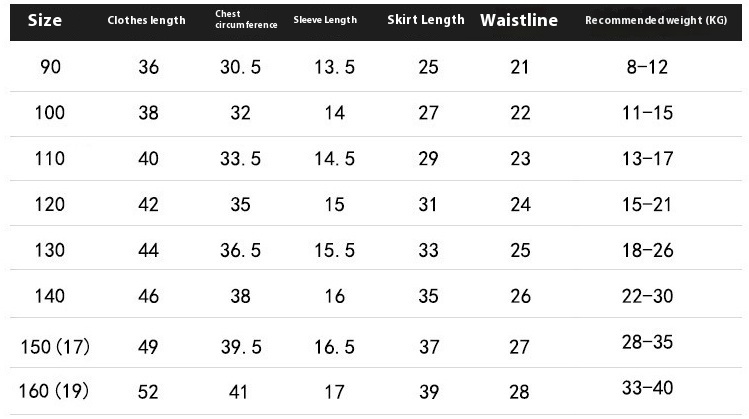The width and height of the screenshot is (749, 419).
Task: Click the size 100 row label
Action: 49,113
